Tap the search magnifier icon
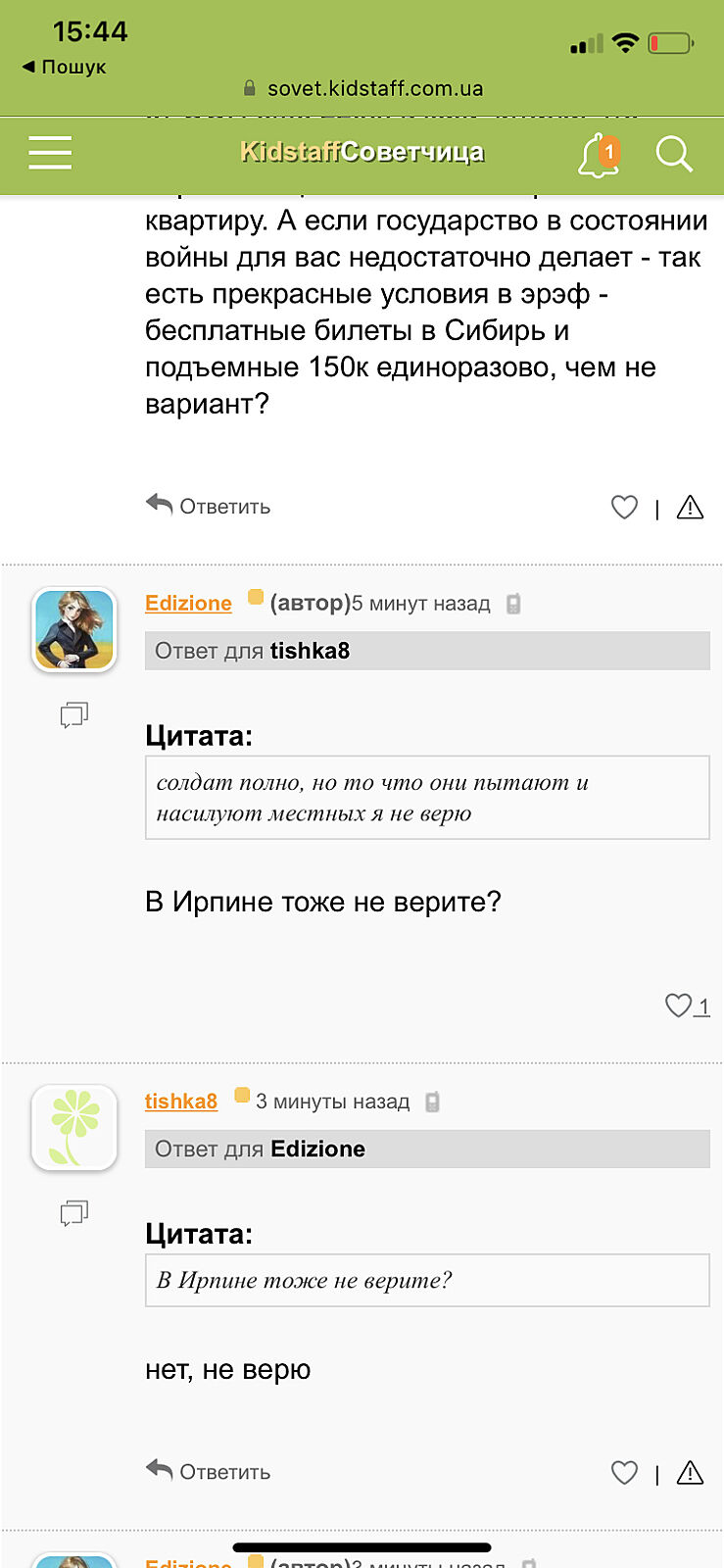Image resolution: width=724 pixels, height=1568 pixels. [x=673, y=154]
